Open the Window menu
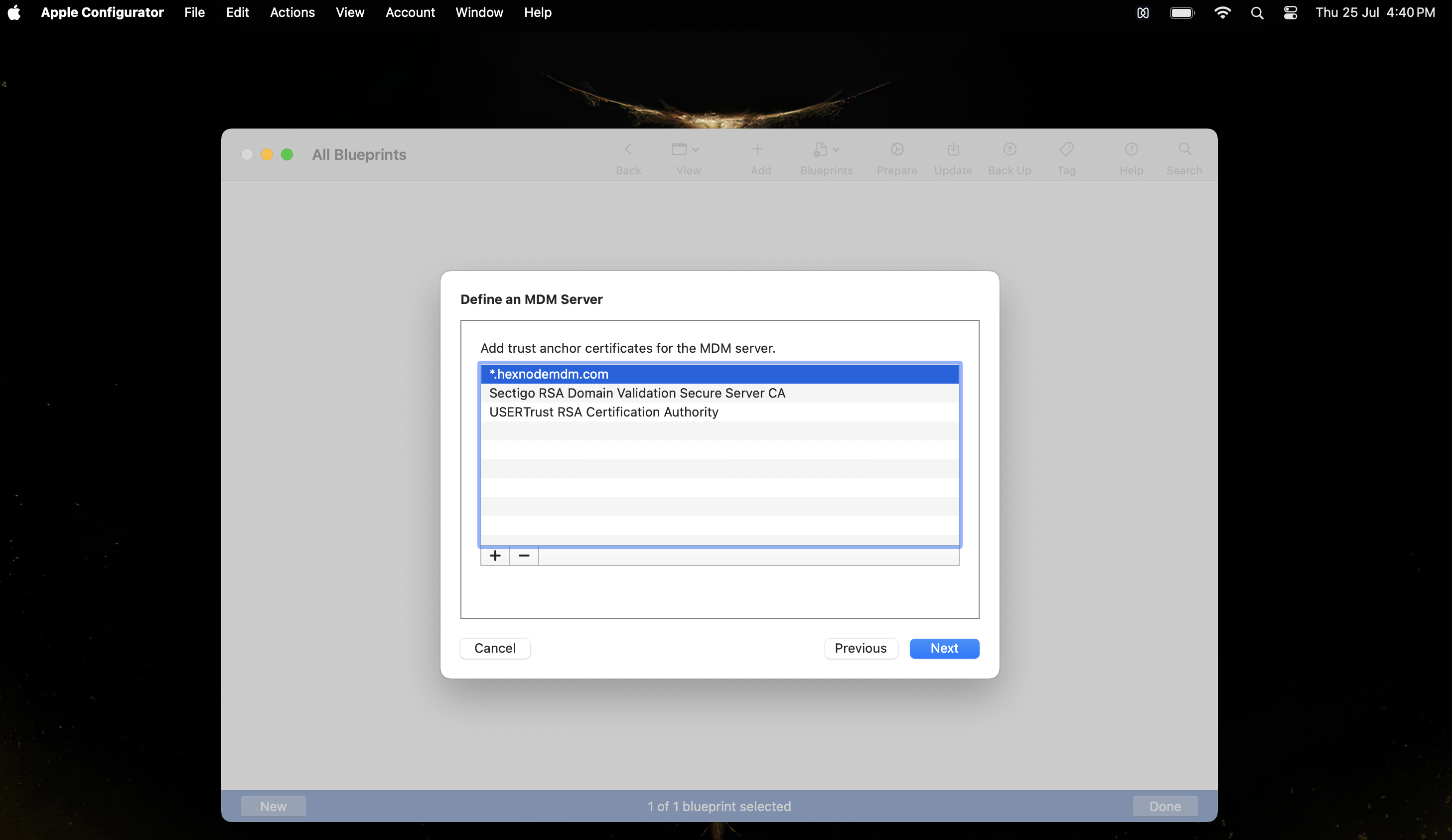Screen dimensions: 1452x840 click(x=479, y=12)
